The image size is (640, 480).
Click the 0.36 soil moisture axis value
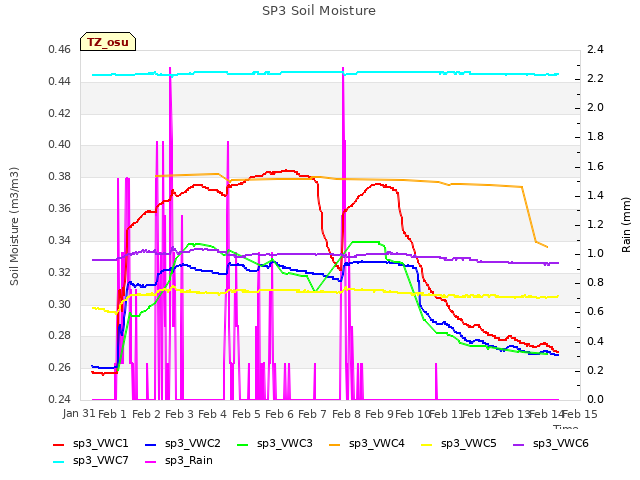(x=60, y=208)
